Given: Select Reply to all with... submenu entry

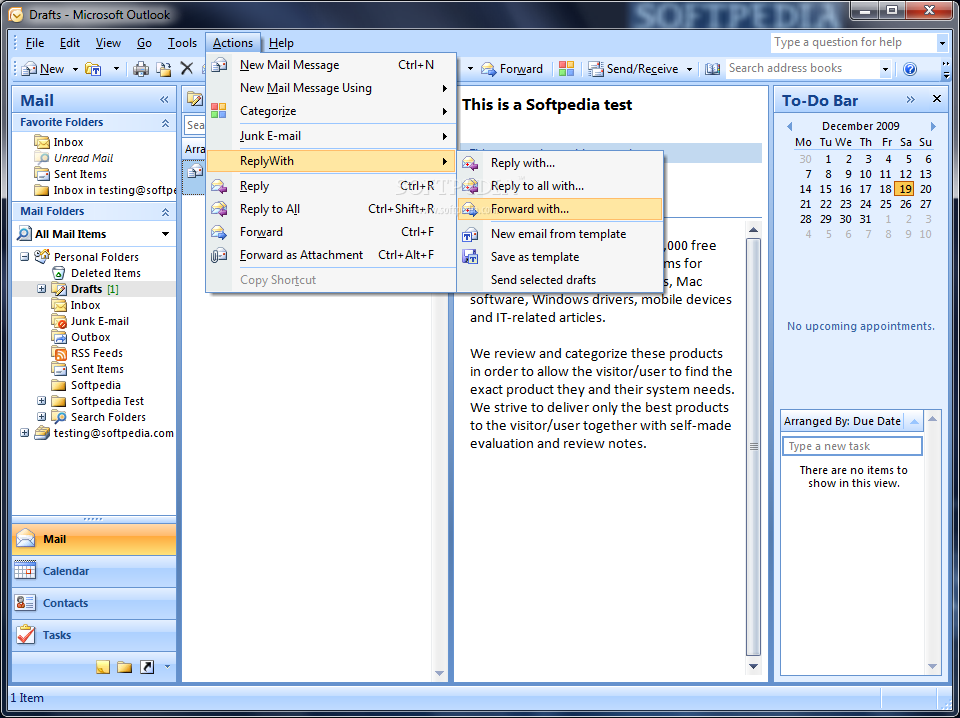Looking at the screenshot, I should click(x=560, y=186).
